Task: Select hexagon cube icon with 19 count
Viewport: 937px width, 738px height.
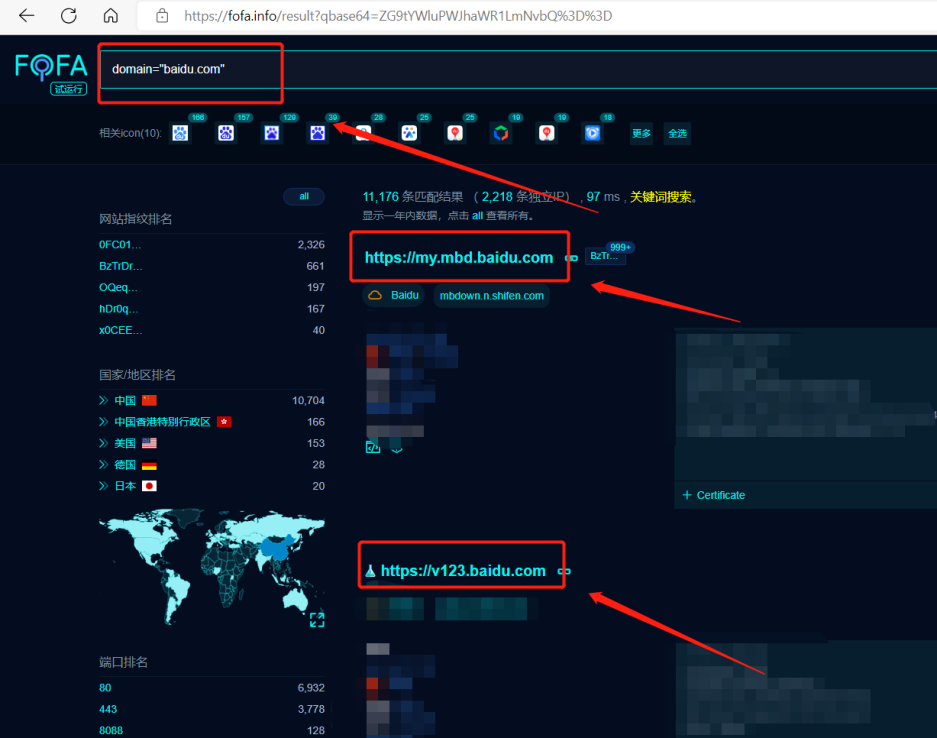Action: pyautogui.click(x=501, y=133)
